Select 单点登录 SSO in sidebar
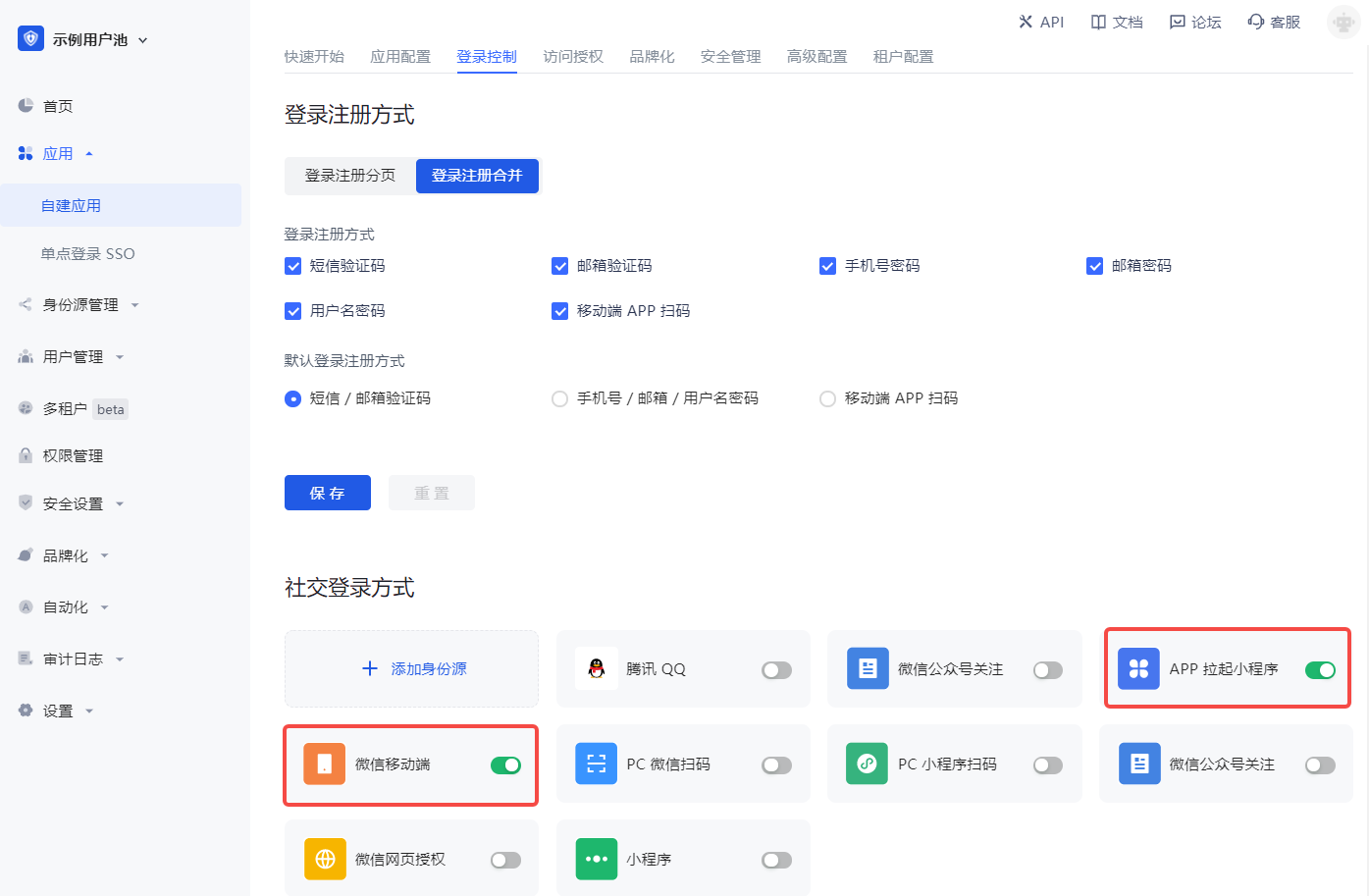The image size is (1369, 896). 87,253
